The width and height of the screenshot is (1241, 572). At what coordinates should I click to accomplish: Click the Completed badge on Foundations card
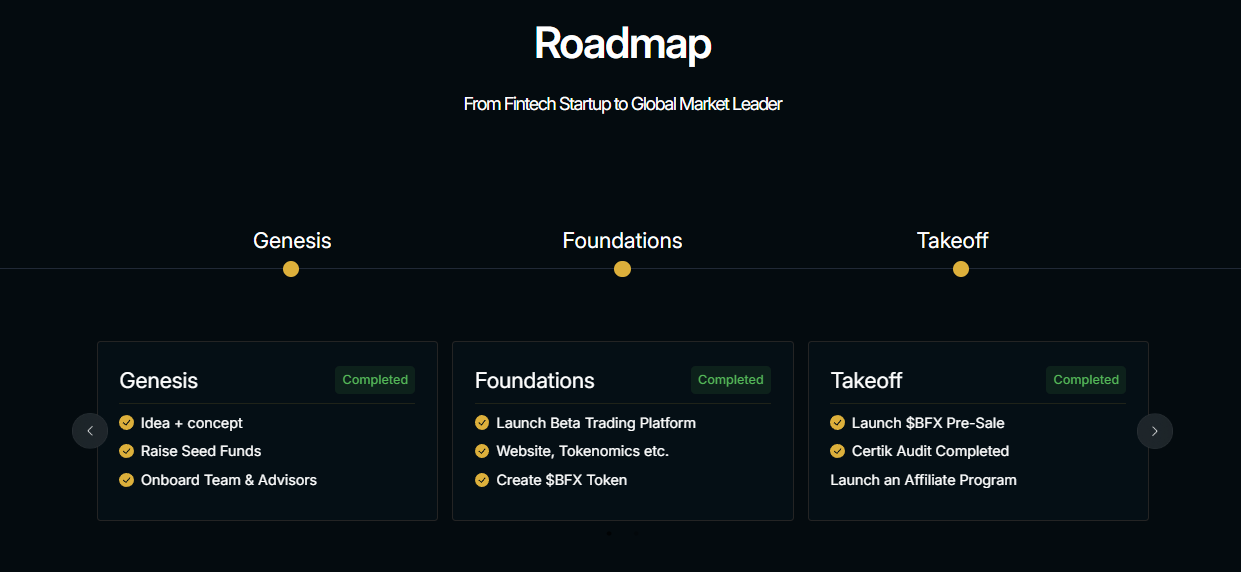click(x=730, y=380)
